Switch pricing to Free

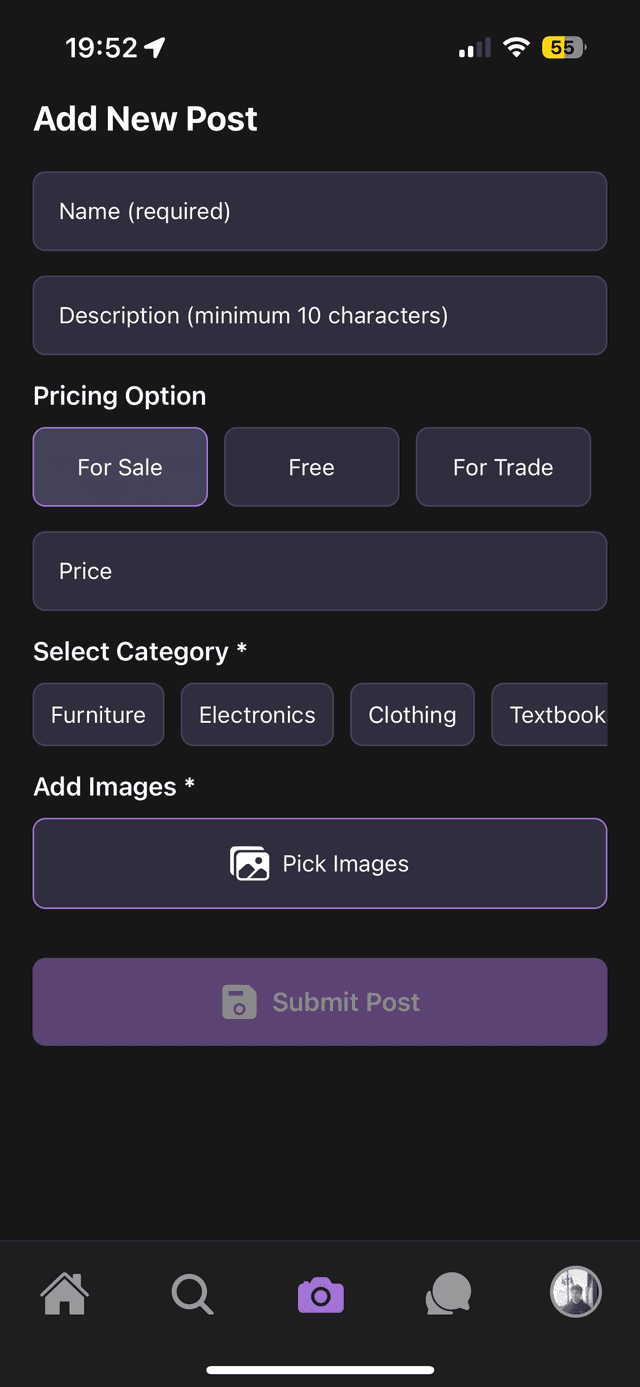[311, 466]
